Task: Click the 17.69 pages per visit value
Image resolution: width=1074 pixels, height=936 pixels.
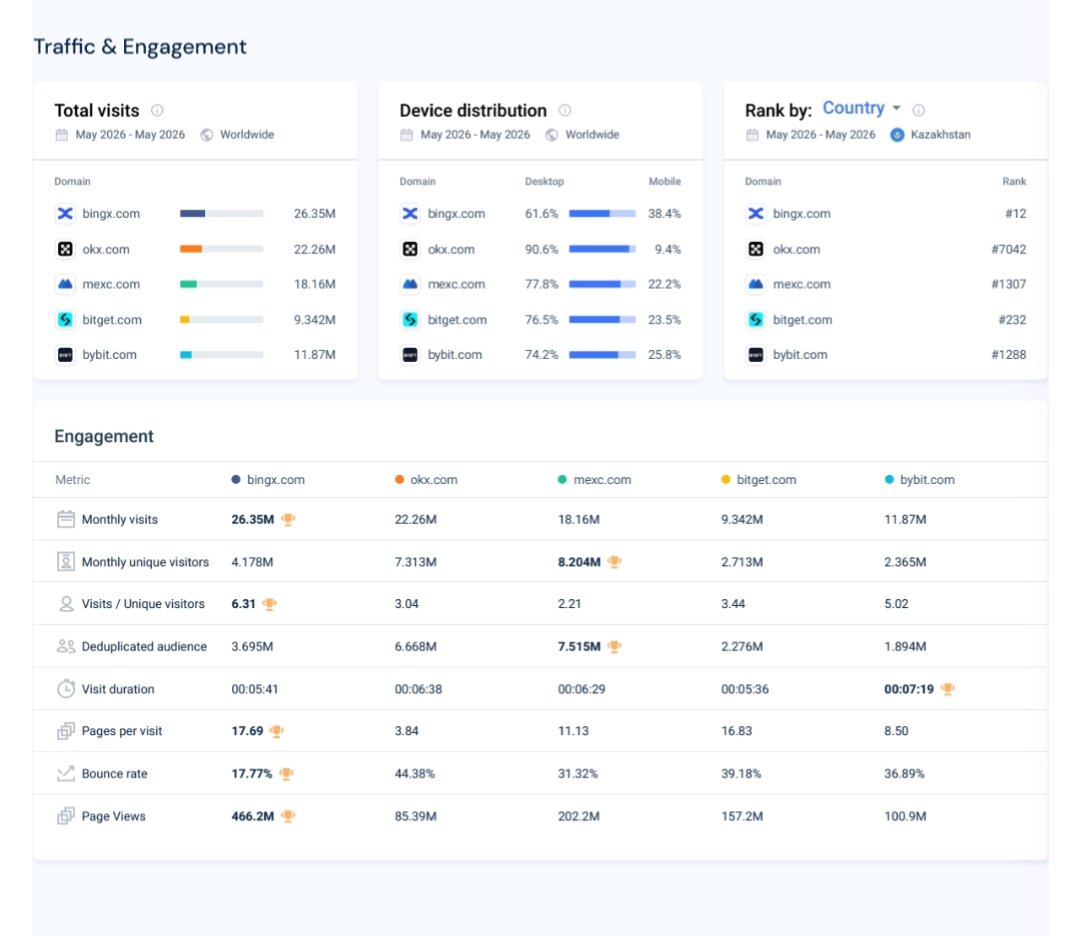Action: pyautogui.click(x=247, y=731)
